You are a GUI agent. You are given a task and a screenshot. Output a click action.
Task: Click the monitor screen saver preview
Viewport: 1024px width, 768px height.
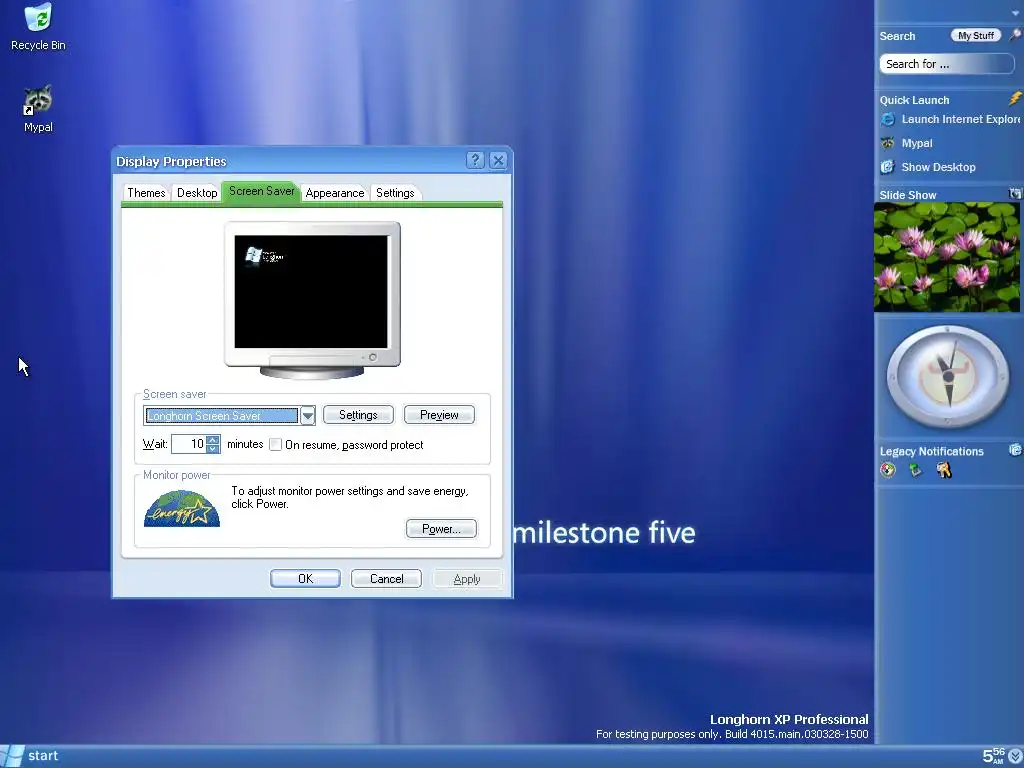311,291
